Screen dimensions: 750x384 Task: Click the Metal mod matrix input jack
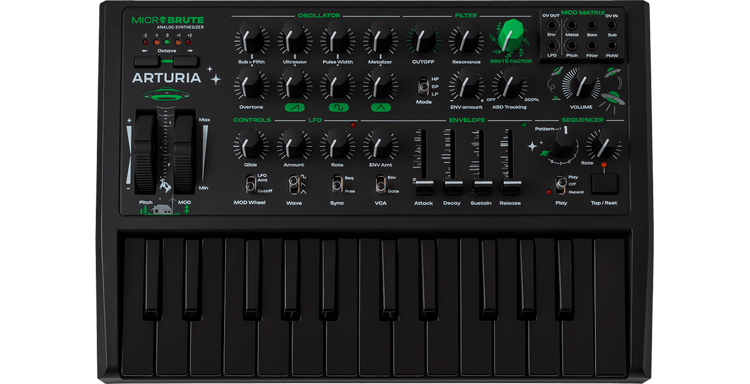click(x=572, y=25)
